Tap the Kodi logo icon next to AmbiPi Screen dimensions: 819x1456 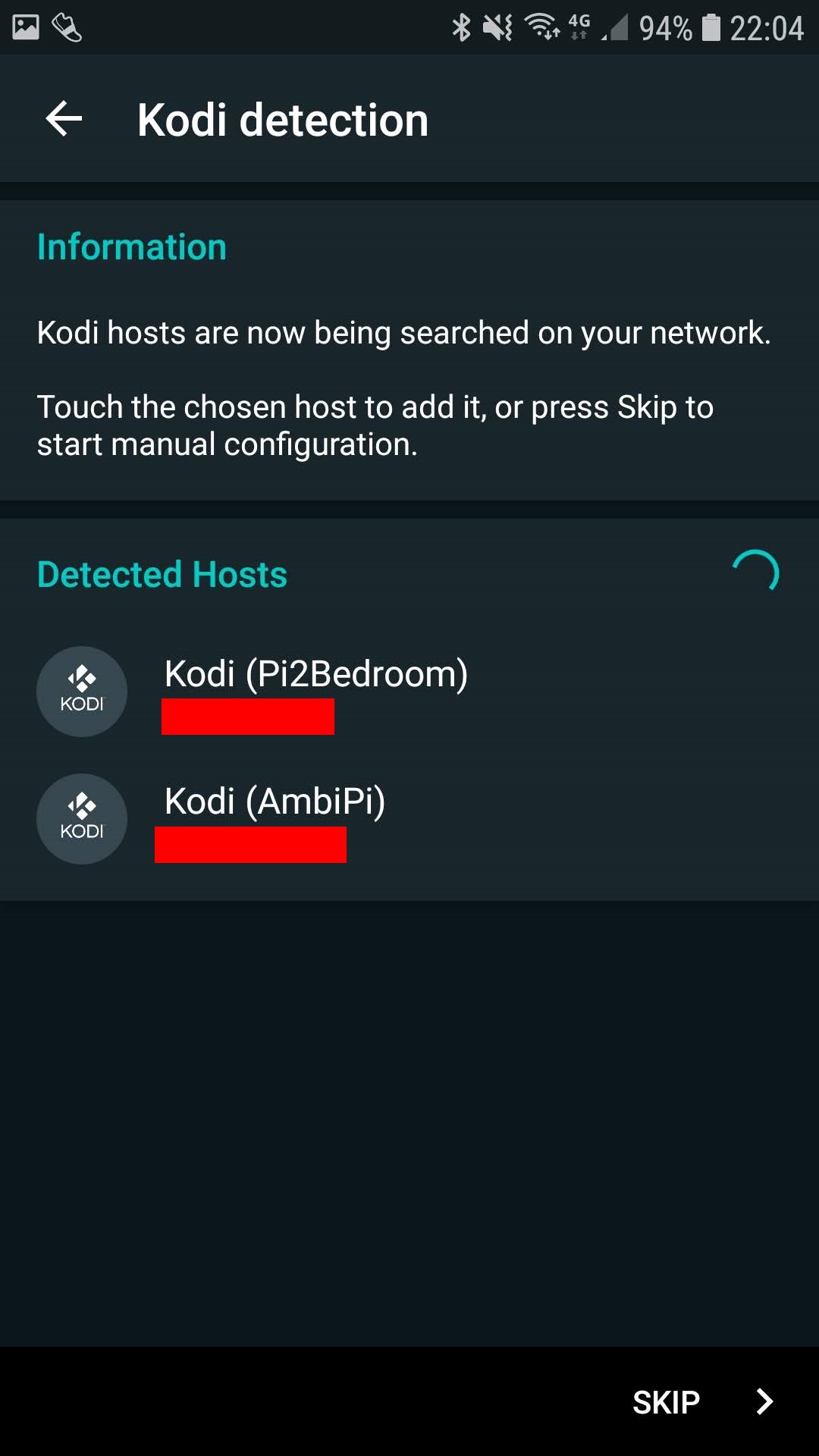click(x=81, y=819)
